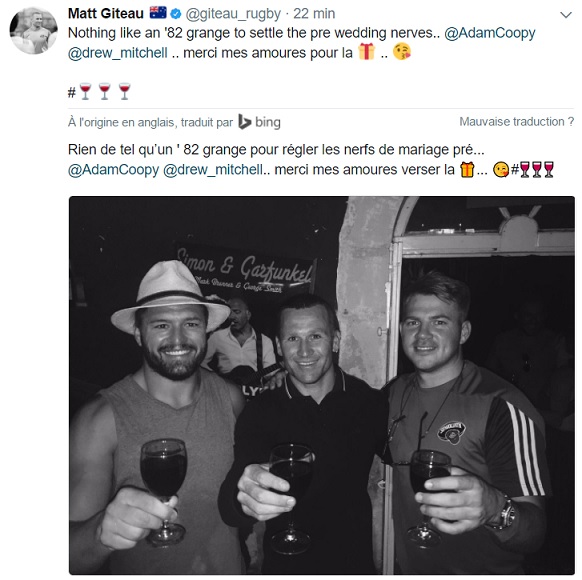Screen dimensions: 582x580
Task: Click the Australian flag emoji
Action: coord(158,13)
